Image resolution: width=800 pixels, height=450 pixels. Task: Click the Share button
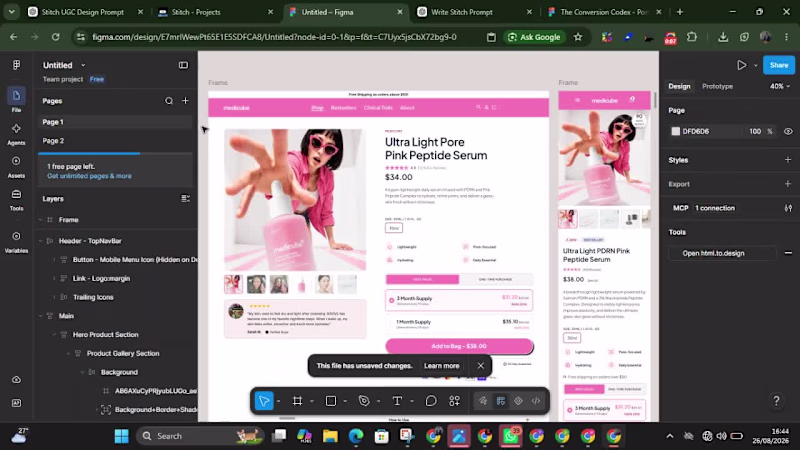click(x=779, y=65)
